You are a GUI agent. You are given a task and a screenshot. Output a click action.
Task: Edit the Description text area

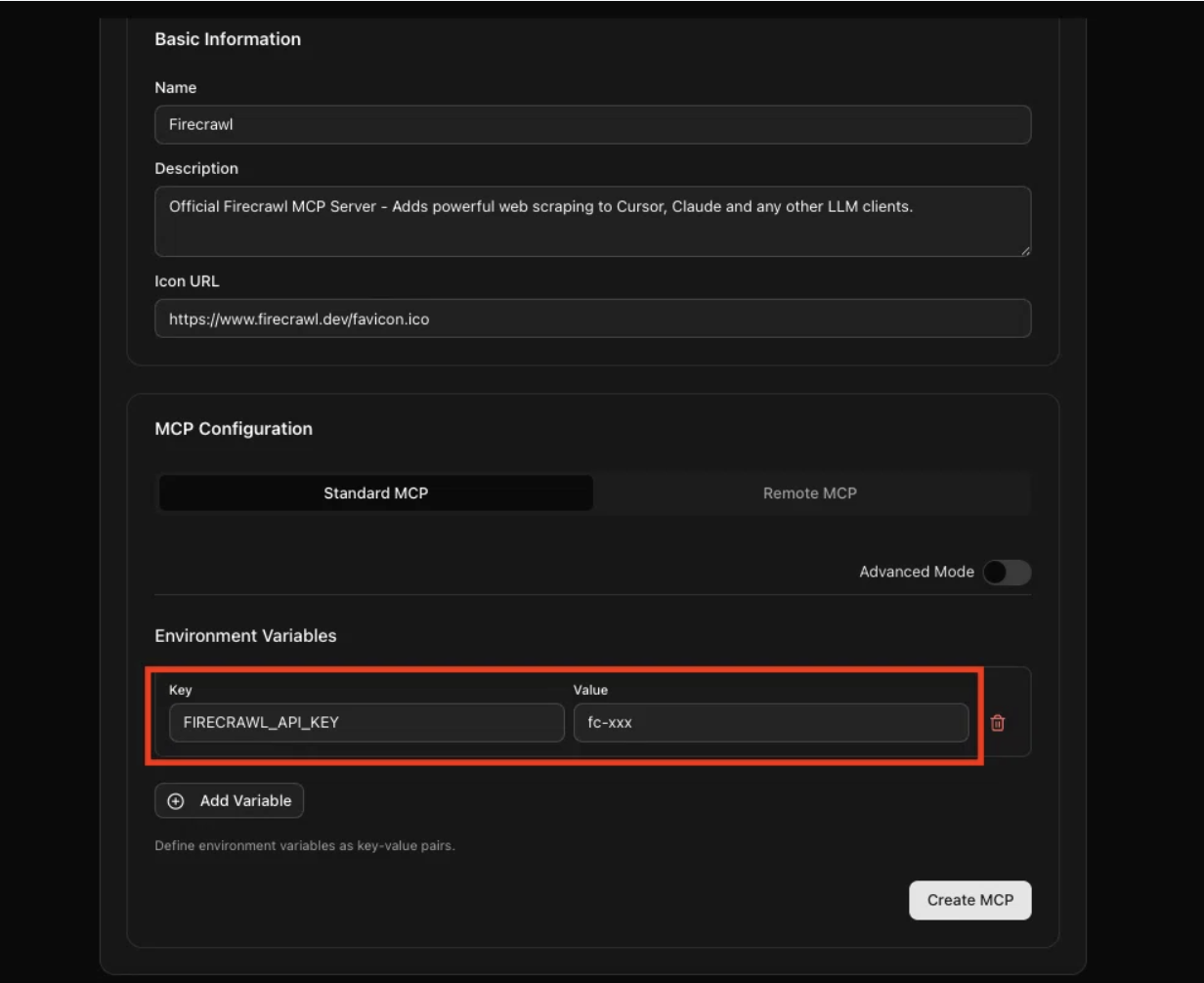click(x=593, y=222)
